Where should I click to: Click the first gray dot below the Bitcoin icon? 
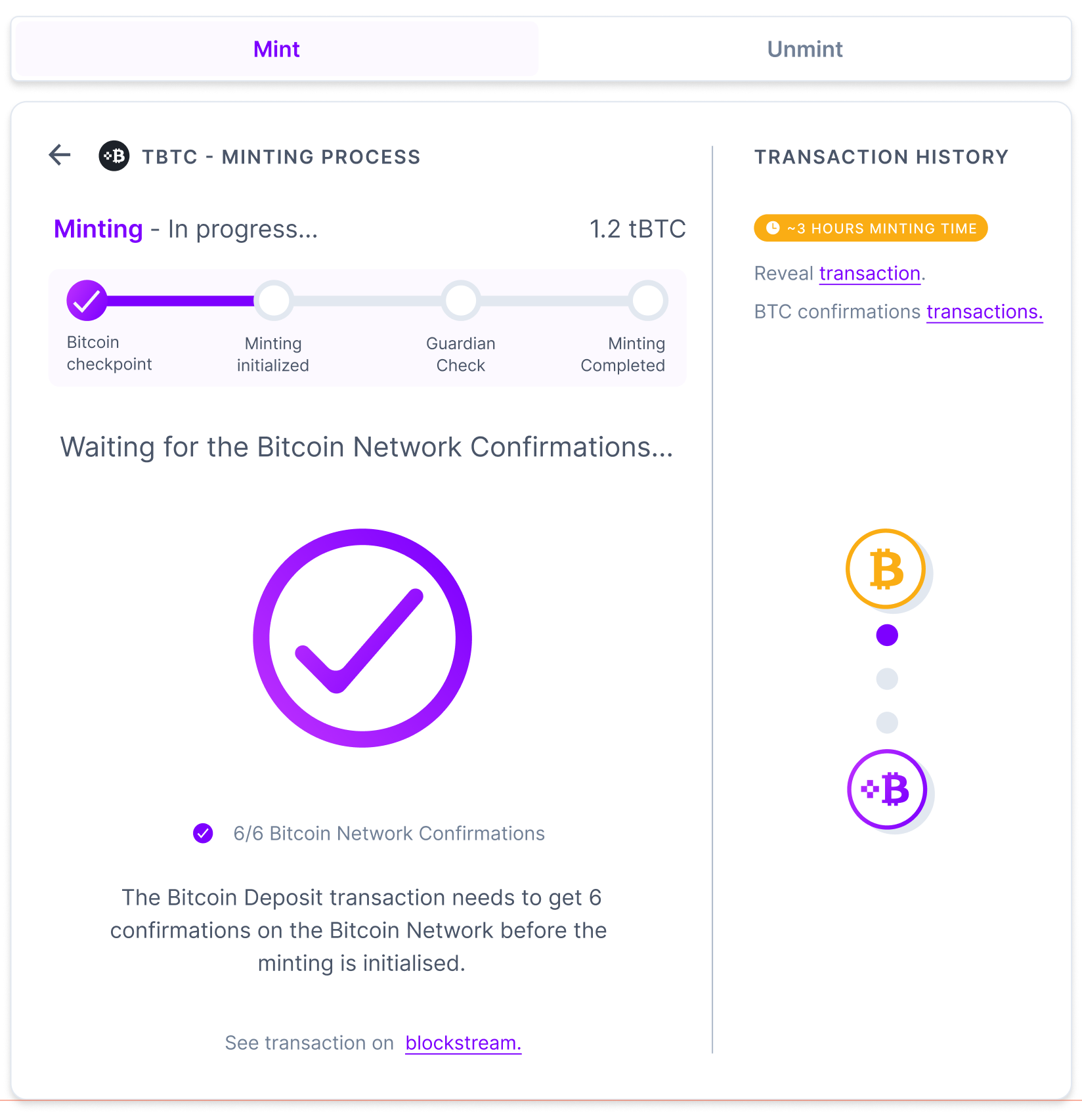coord(887,679)
